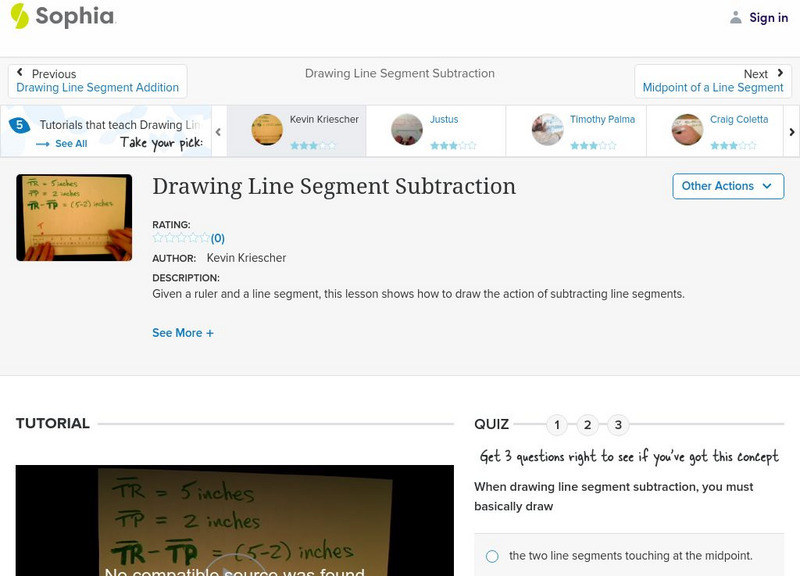Open the Other Actions dropdown
This screenshot has height=576, width=800.
coord(727,186)
